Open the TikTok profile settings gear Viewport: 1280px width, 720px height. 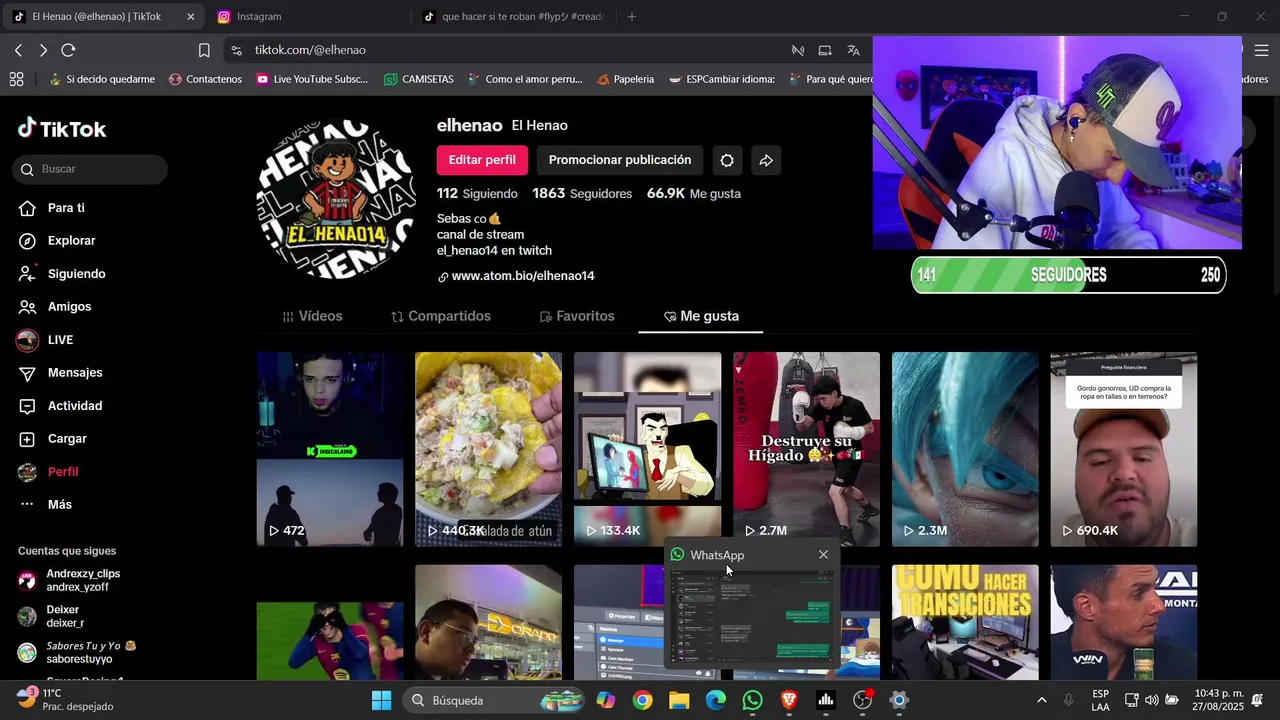click(727, 160)
